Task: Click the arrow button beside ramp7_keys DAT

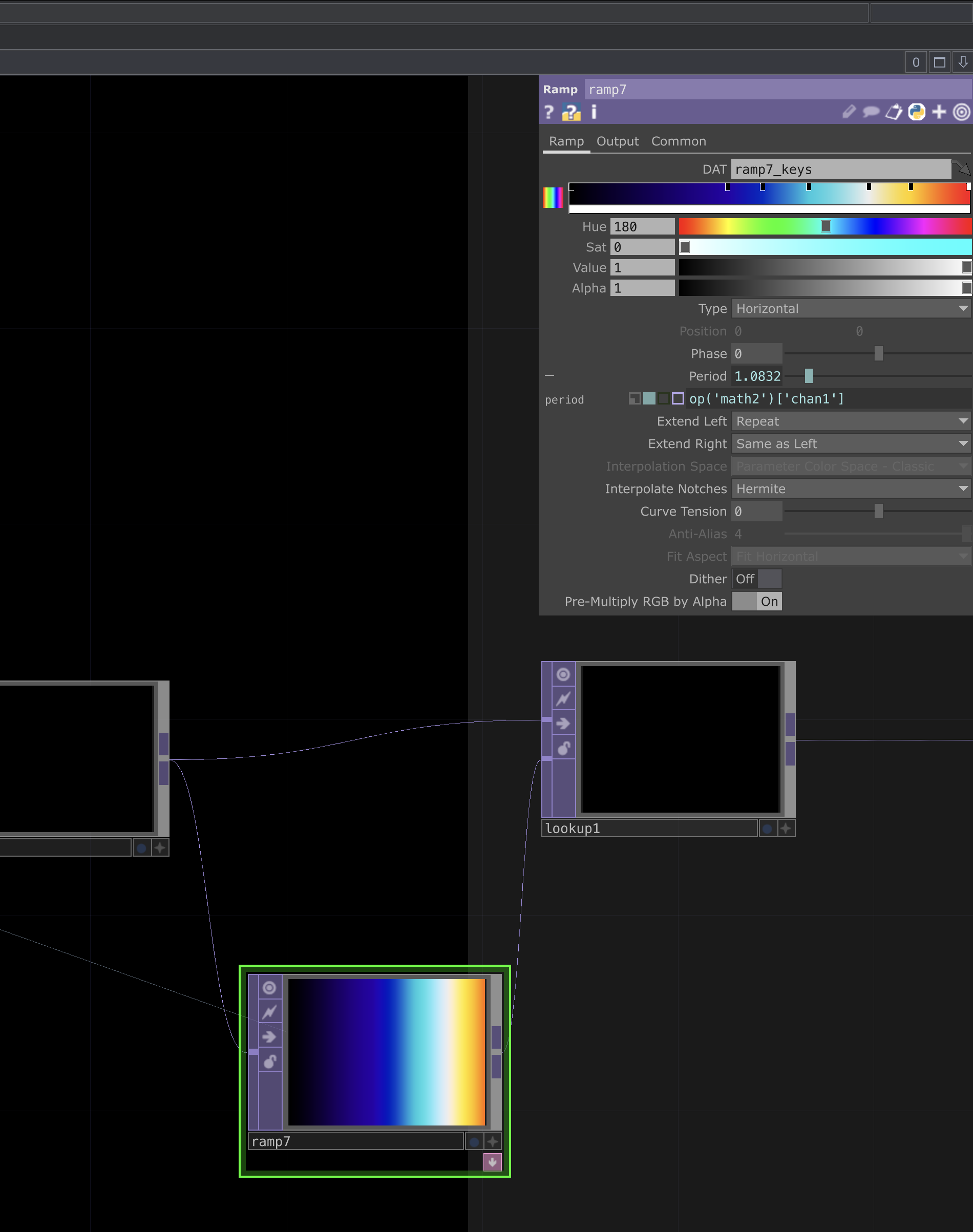Action: coord(961,168)
